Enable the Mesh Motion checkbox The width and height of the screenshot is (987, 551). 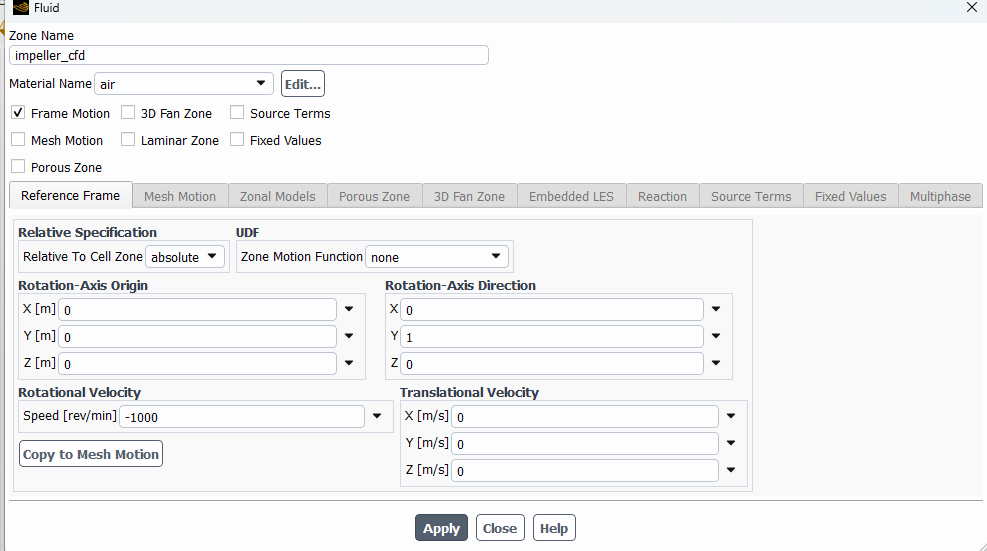[x=18, y=140]
